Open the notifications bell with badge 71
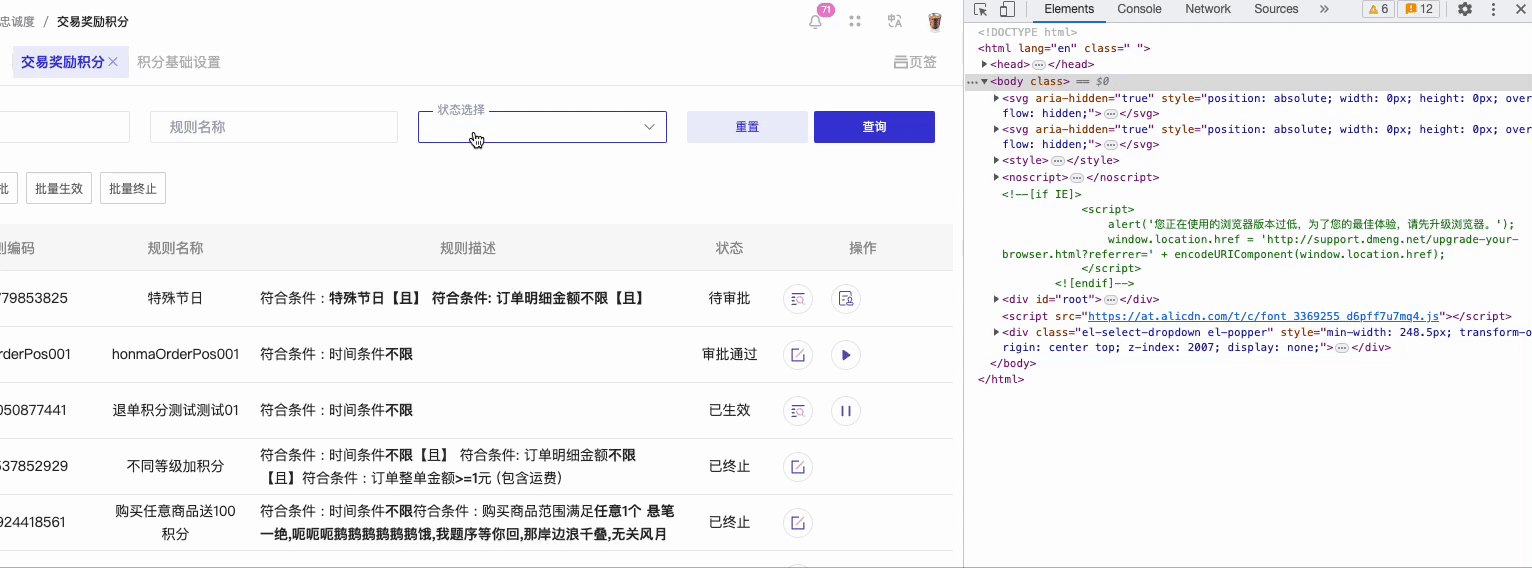 (x=816, y=22)
